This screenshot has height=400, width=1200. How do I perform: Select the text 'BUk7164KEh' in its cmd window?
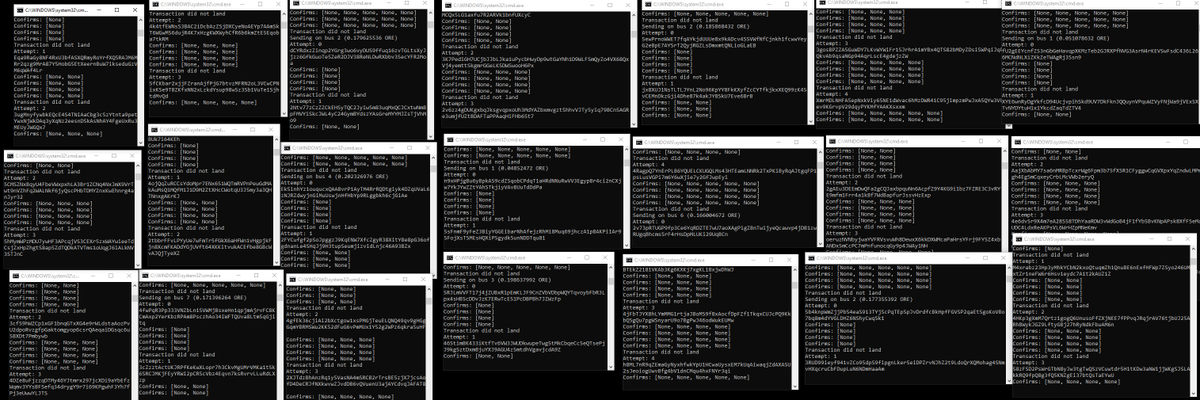164,139
